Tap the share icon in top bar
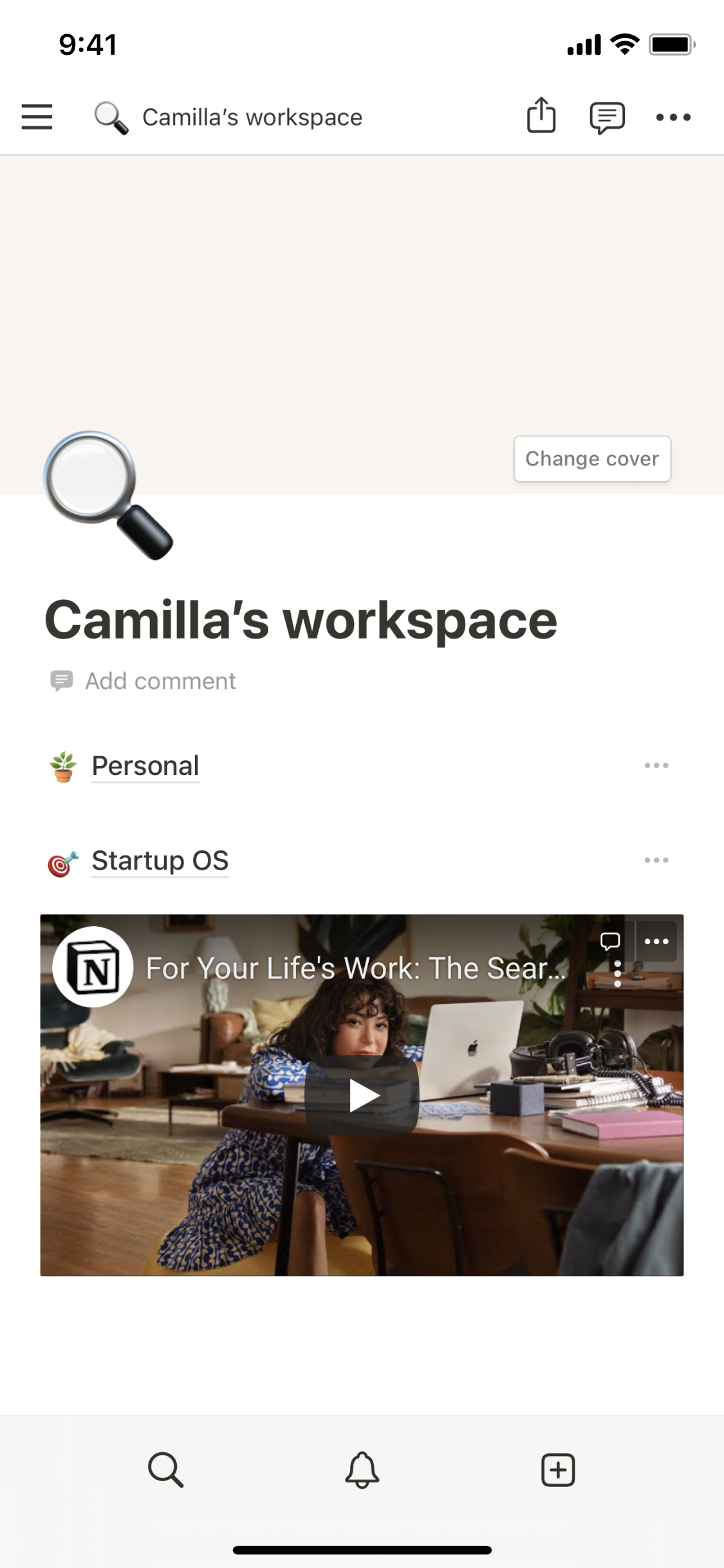This screenshot has width=724, height=1568. (541, 115)
